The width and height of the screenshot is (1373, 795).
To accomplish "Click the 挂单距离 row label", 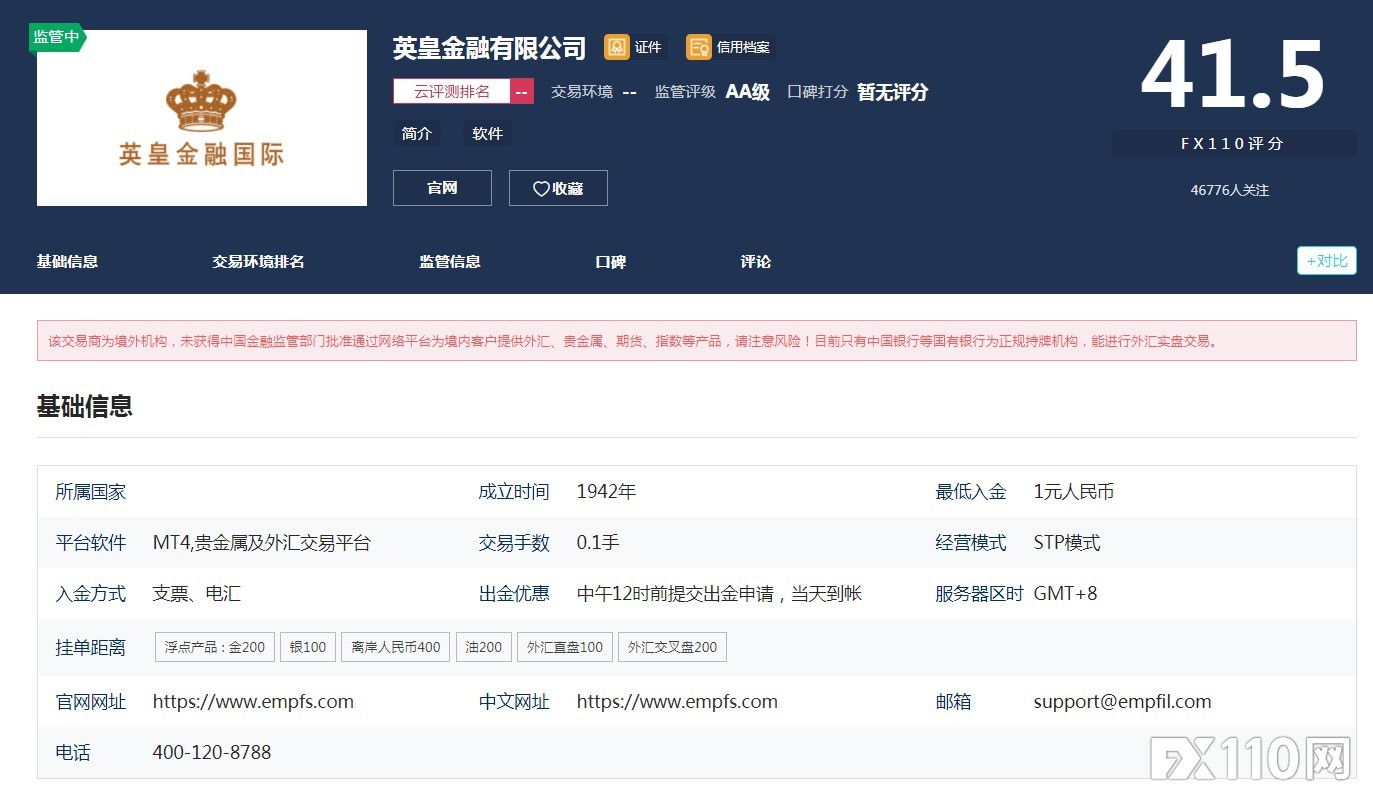I will click(91, 648).
